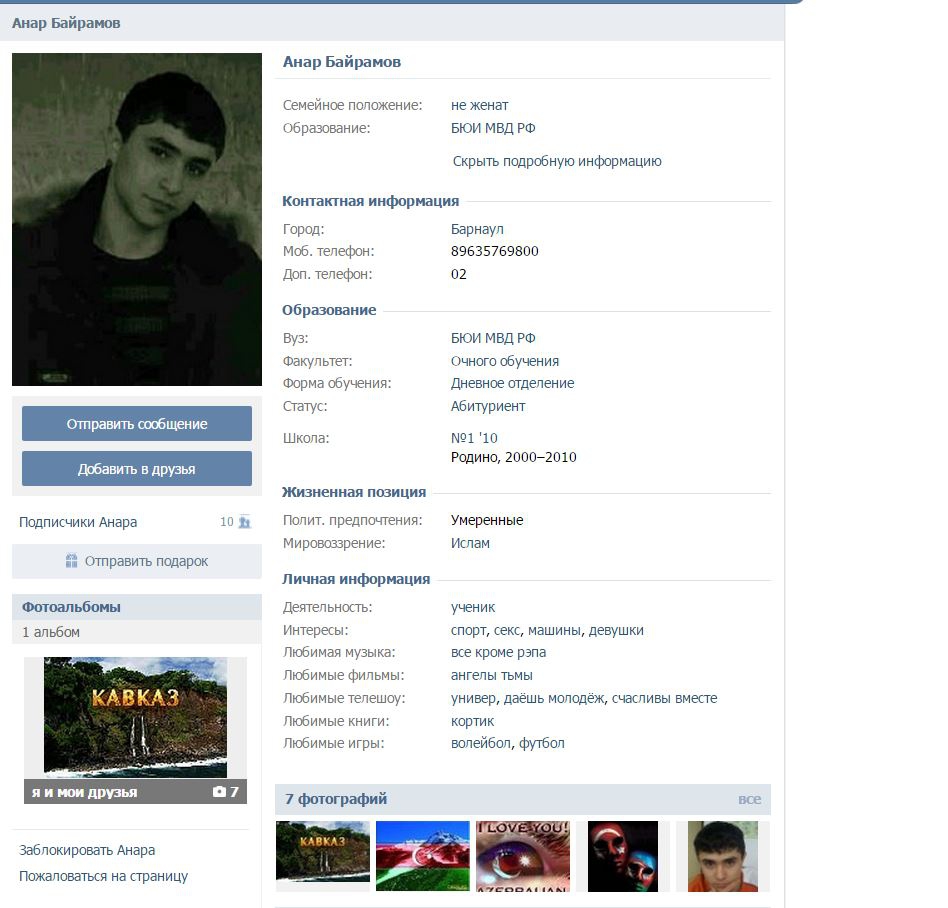Open the orange shirt portrait thumbnail
Screen dimensions: 948x908
pos(723,856)
